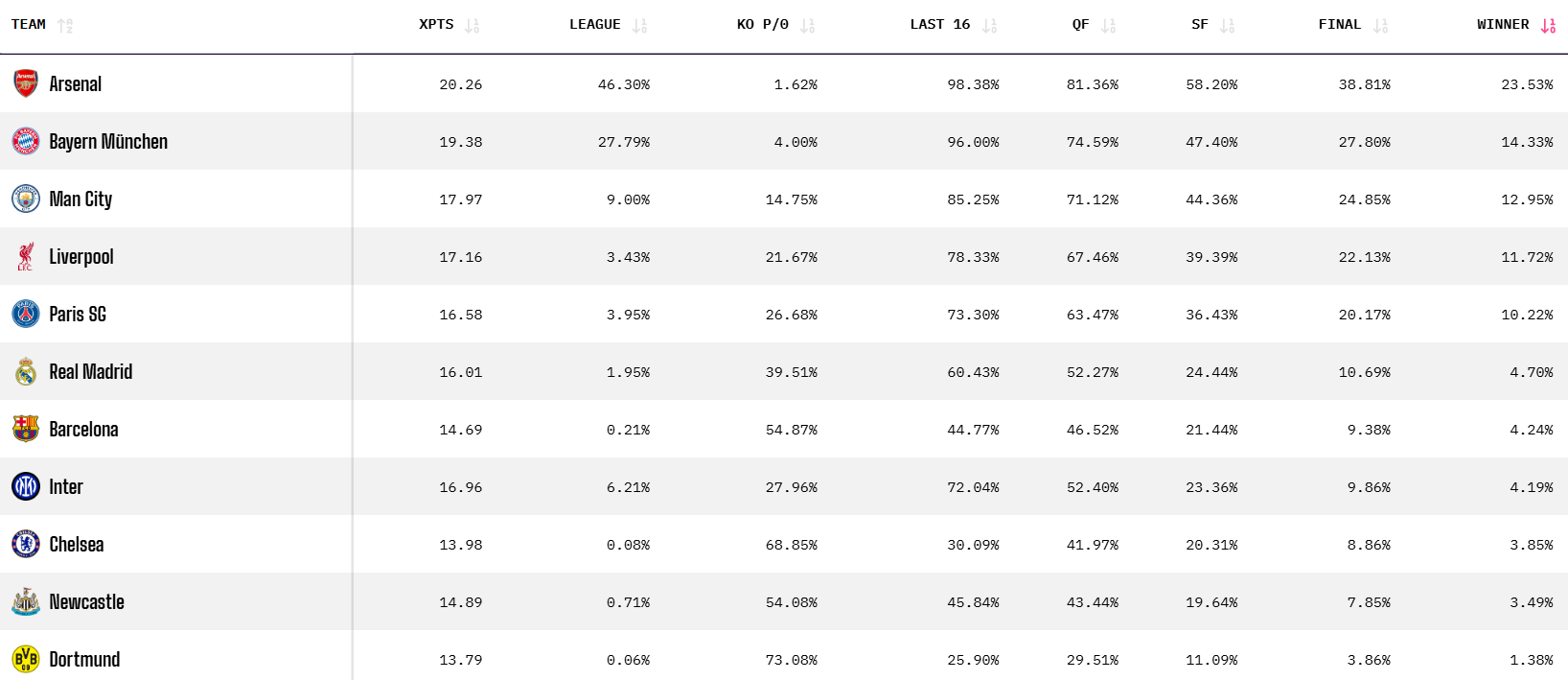
Task: Click the Barcelona club crest
Action: coord(26,429)
